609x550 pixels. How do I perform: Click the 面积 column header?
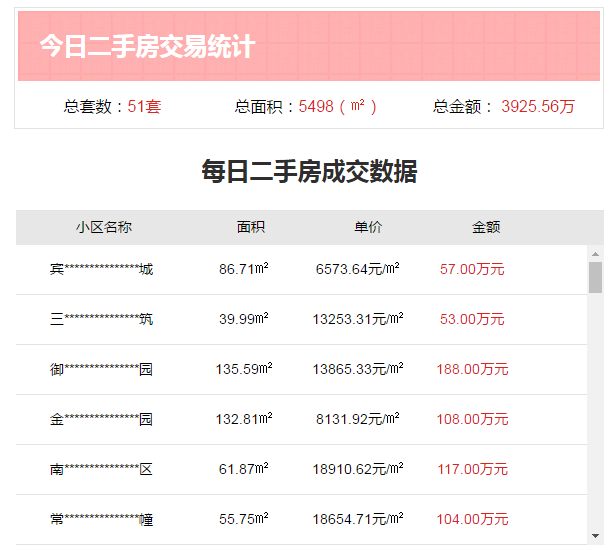[251, 227]
